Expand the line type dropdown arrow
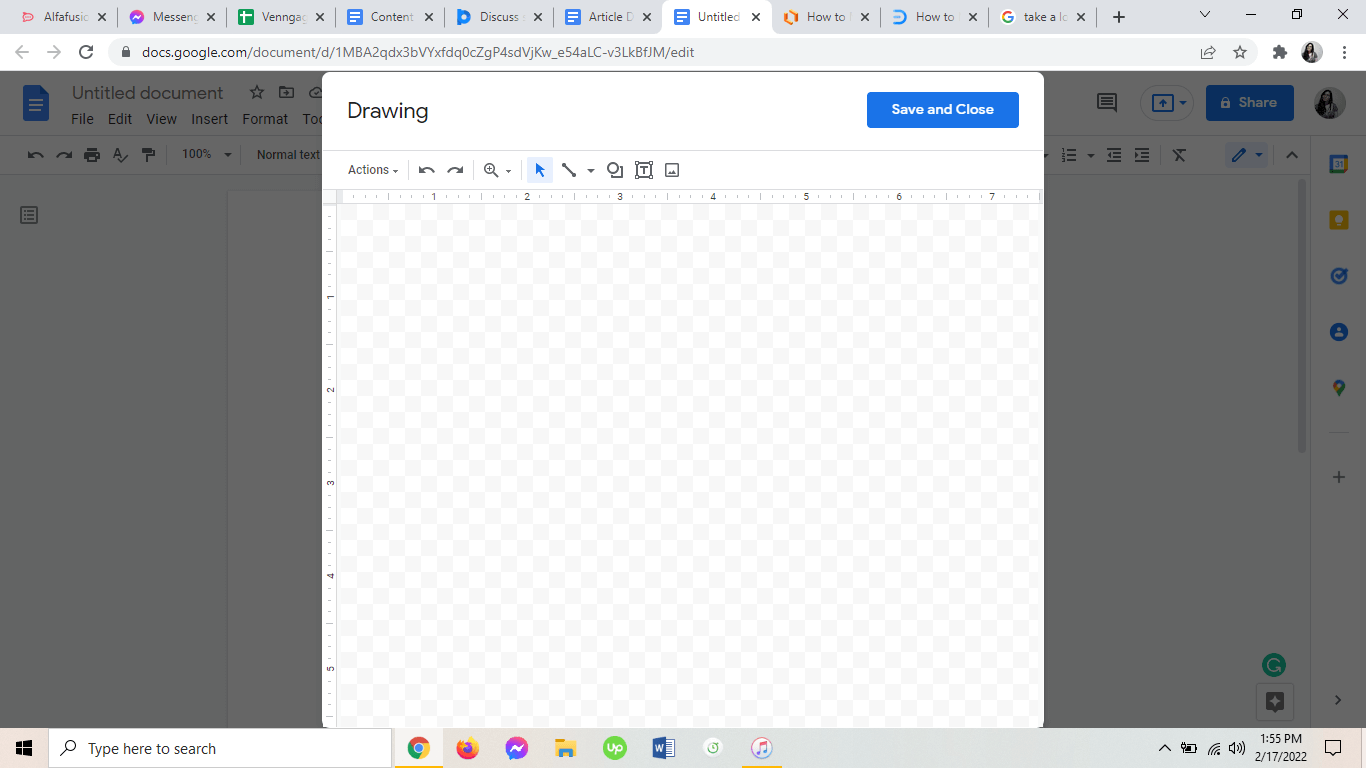The width and height of the screenshot is (1366, 768). (x=591, y=171)
